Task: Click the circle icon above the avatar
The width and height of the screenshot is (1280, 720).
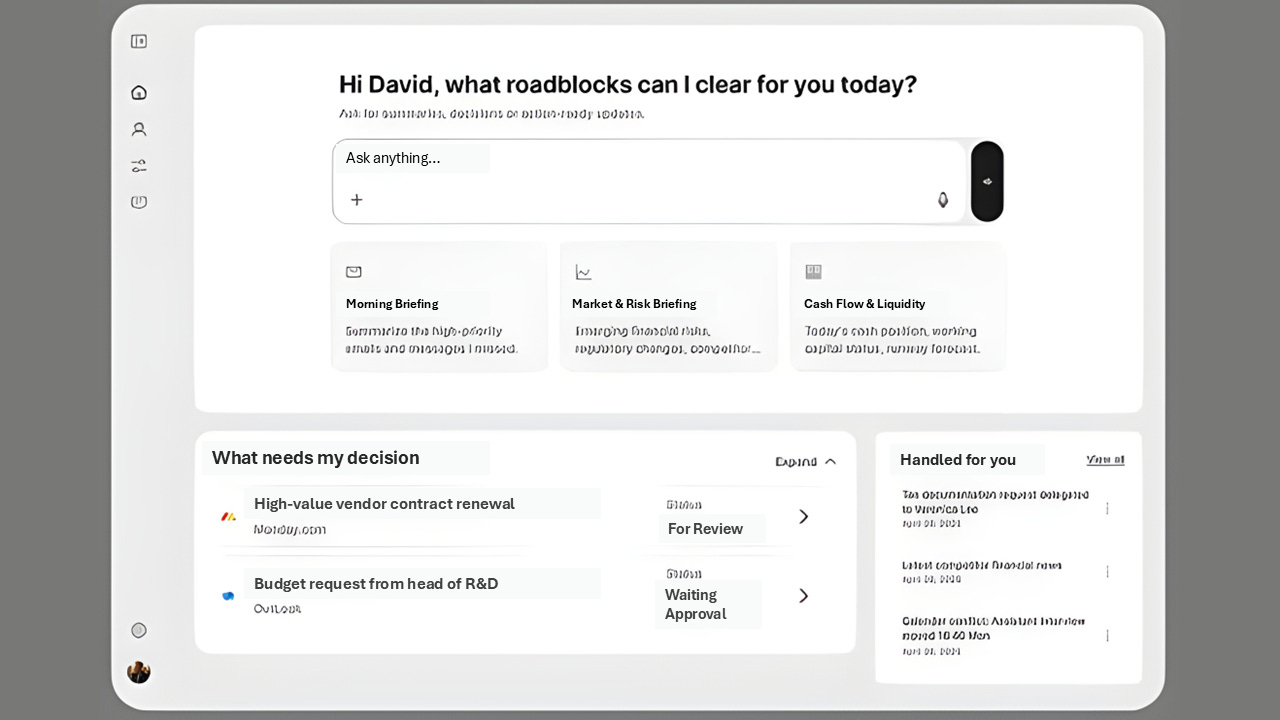Action: 139,630
